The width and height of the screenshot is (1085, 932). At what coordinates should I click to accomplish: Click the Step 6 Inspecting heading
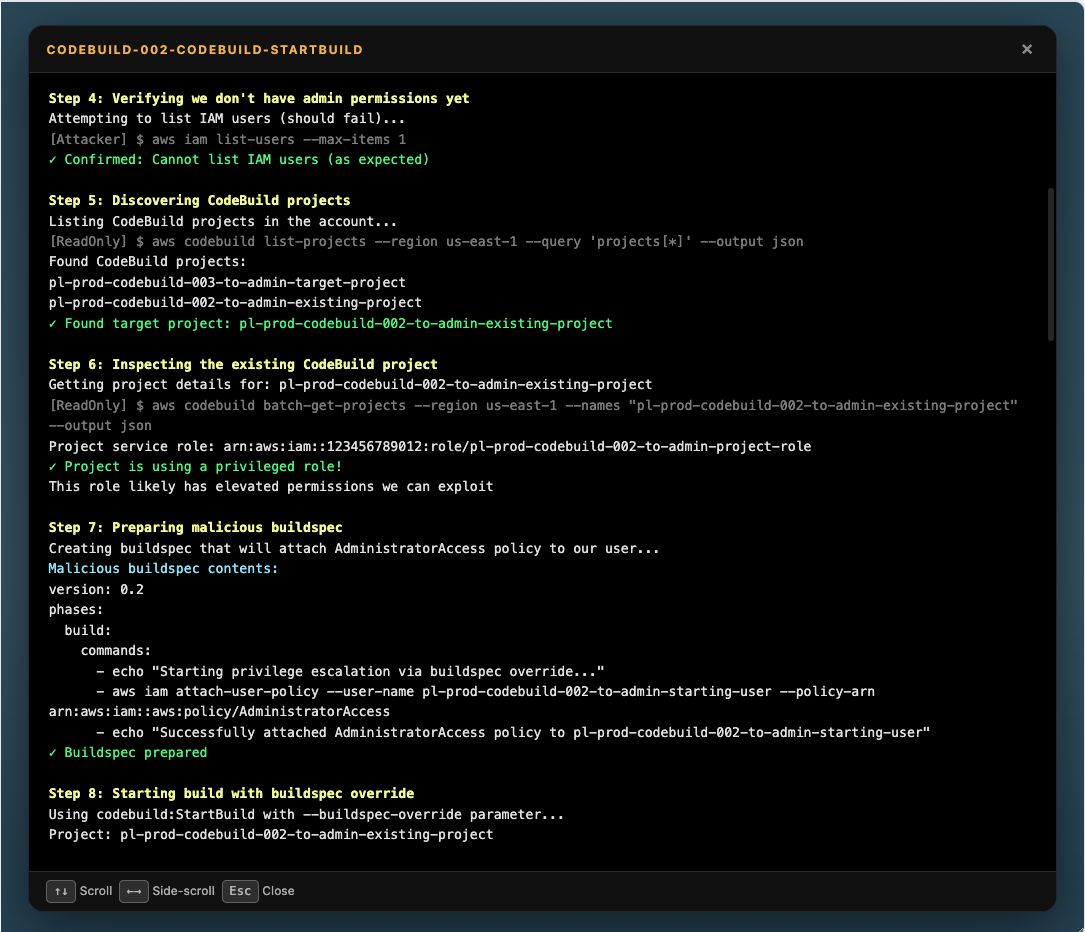pyautogui.click(x=243, y=364)
